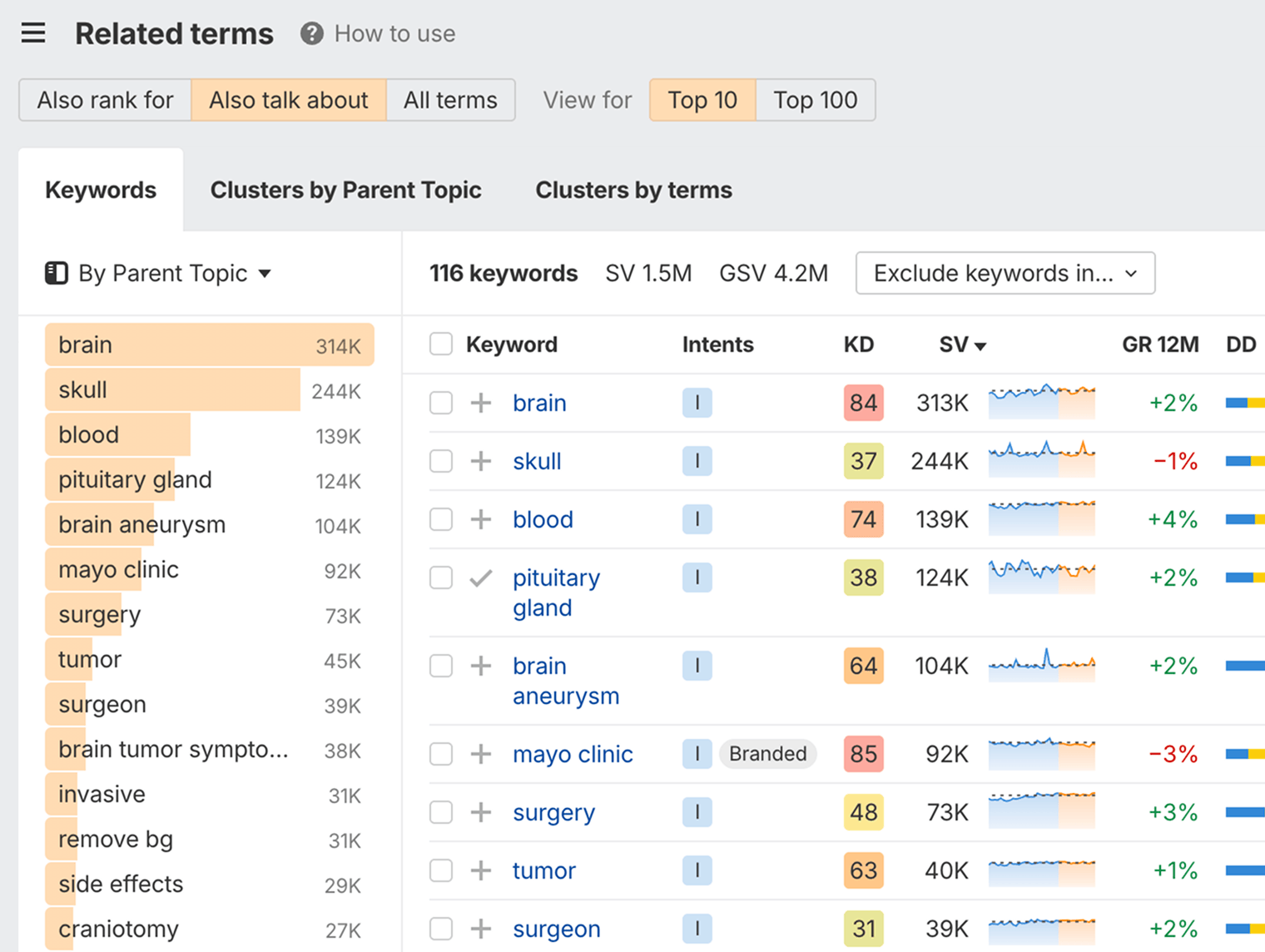
Task: Open the Exclude keywords in dropdown
Action: 1005,273
